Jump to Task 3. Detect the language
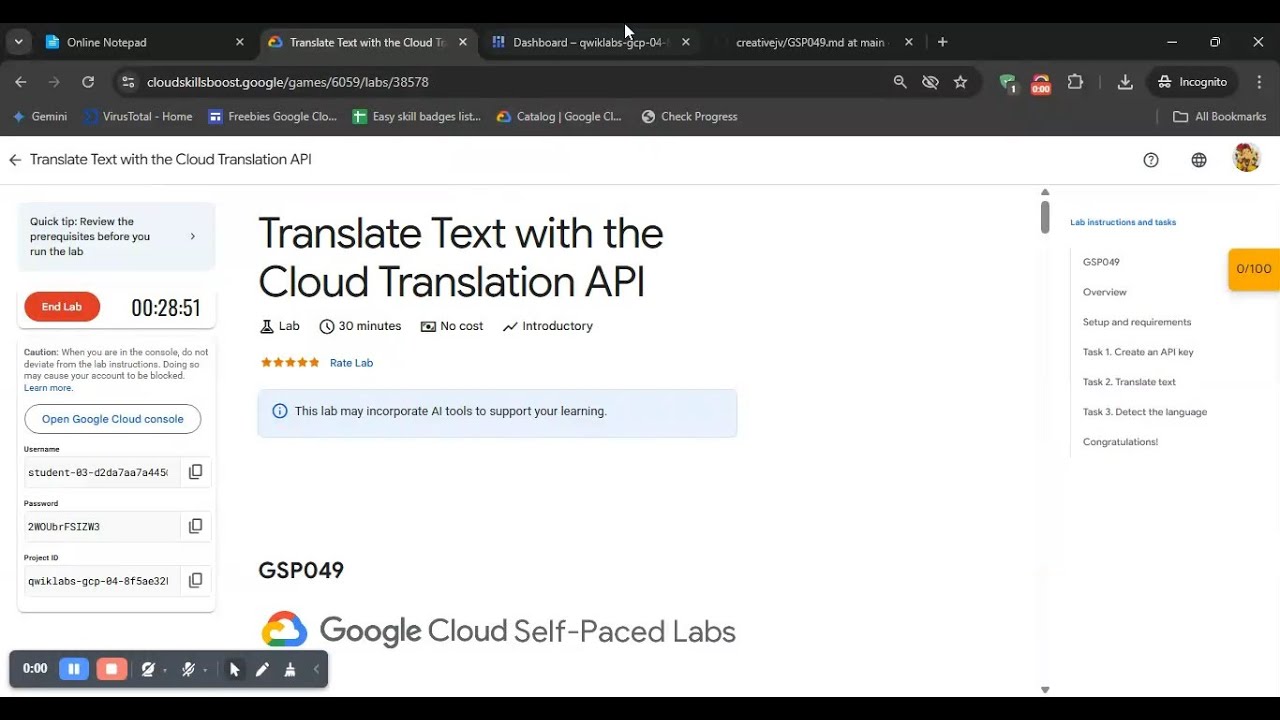The height and width of the screenshot is (720, 1280). [x=1145, y=412]
